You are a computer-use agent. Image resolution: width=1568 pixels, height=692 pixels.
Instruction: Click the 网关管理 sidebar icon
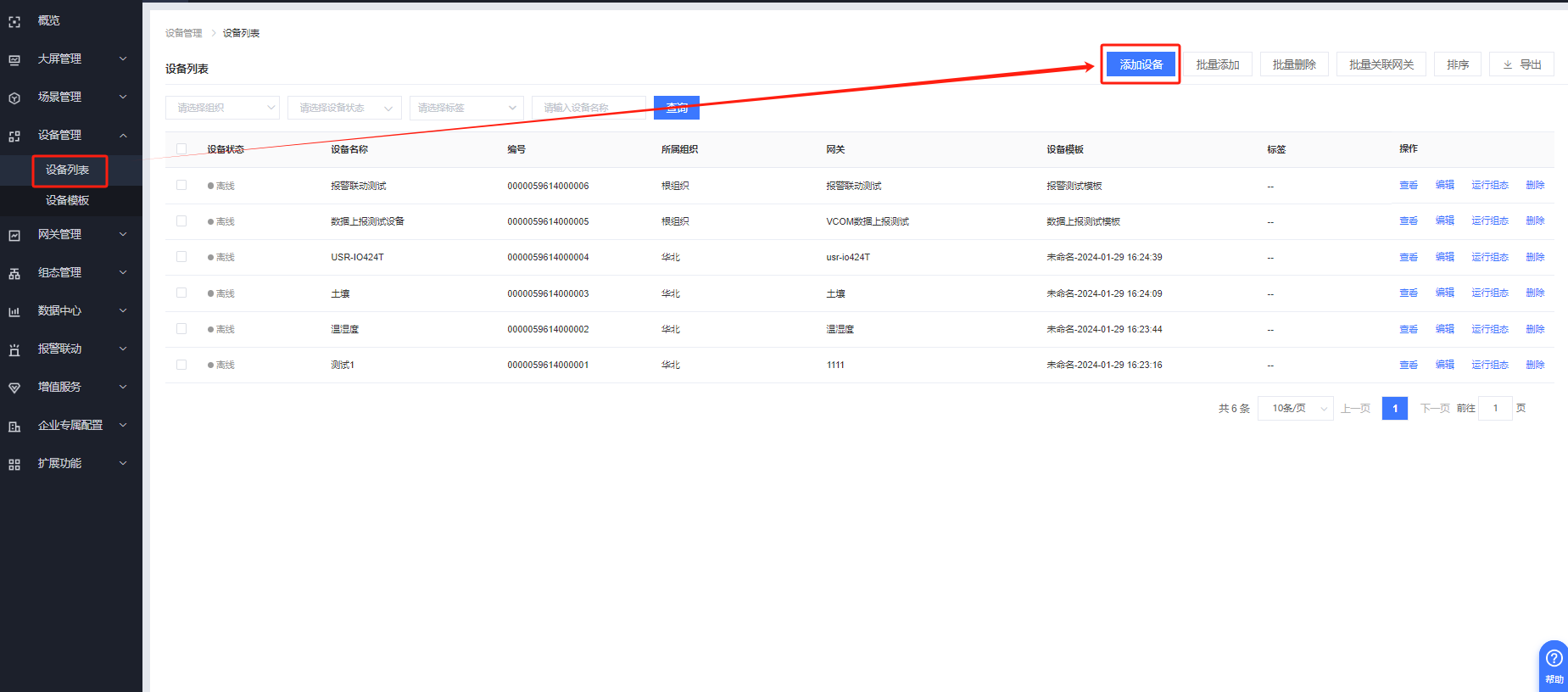coord(14,235)
